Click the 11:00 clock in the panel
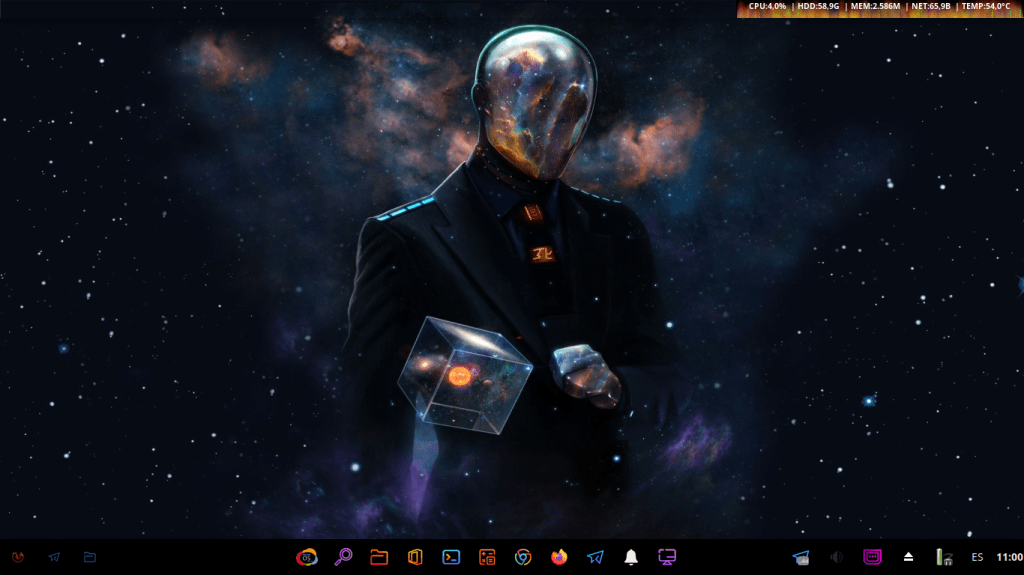Image resolution: width=1024 pixels, height=575 pixels. (1009, 557)
